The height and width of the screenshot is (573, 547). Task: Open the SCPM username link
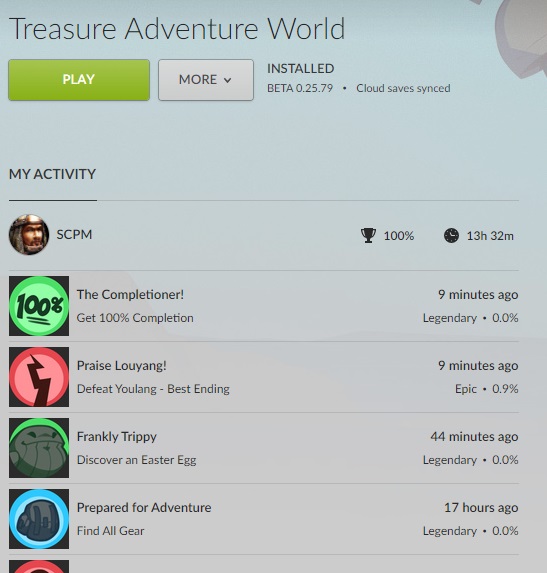74,235
